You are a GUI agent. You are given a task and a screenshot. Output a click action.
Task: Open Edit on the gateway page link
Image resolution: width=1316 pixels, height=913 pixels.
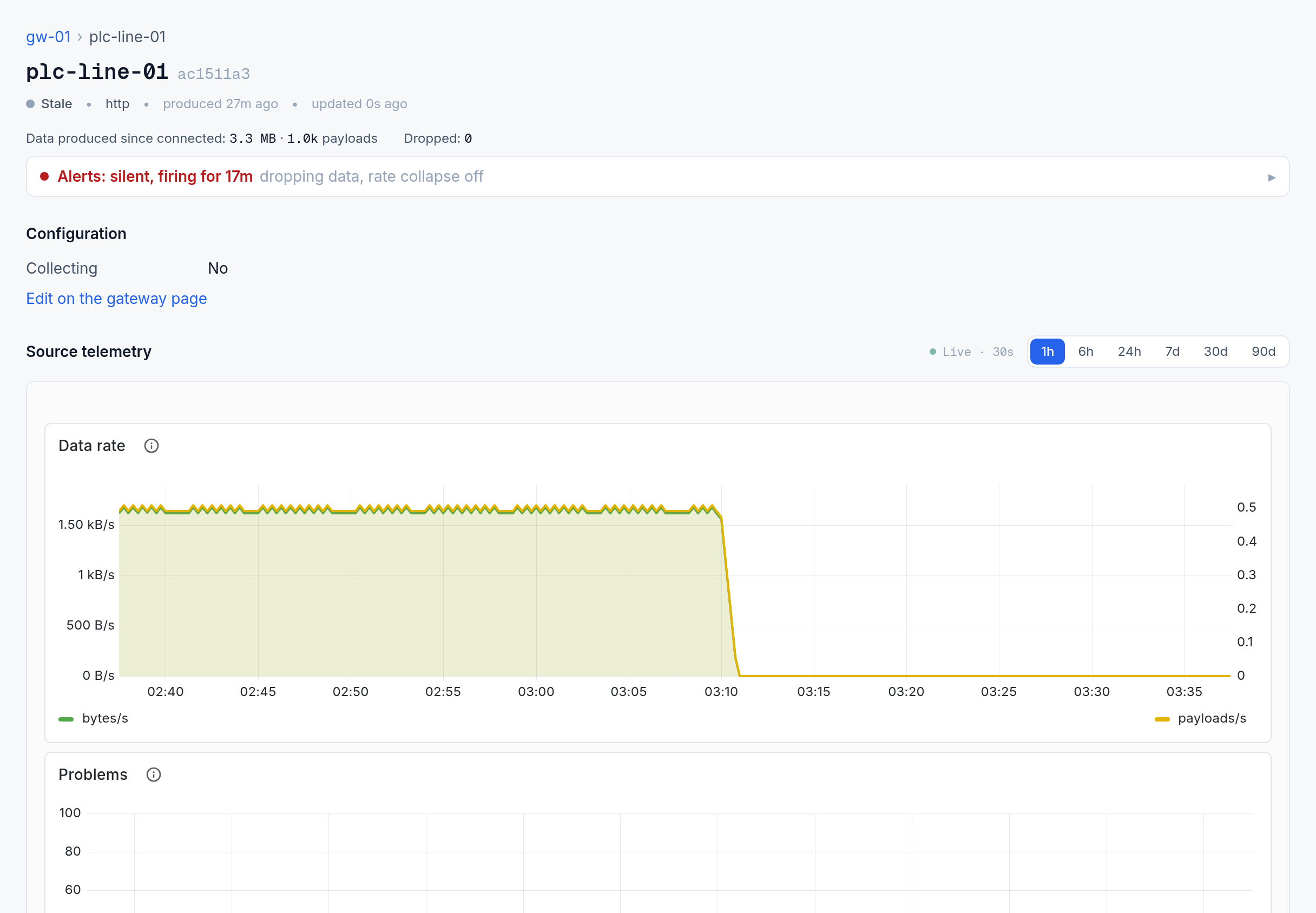pyautogui.click(x=116, y=299)
